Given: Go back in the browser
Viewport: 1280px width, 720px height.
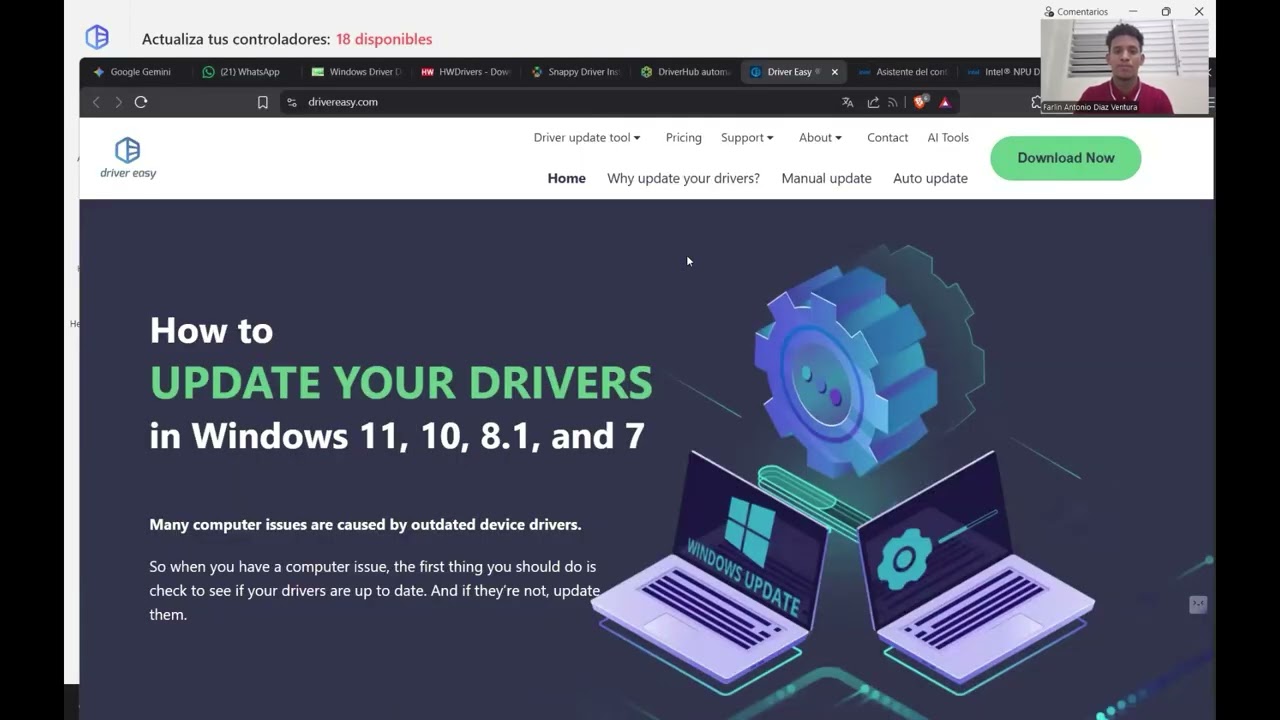Looking at the screenshot, I should click(x=96, y=102).
